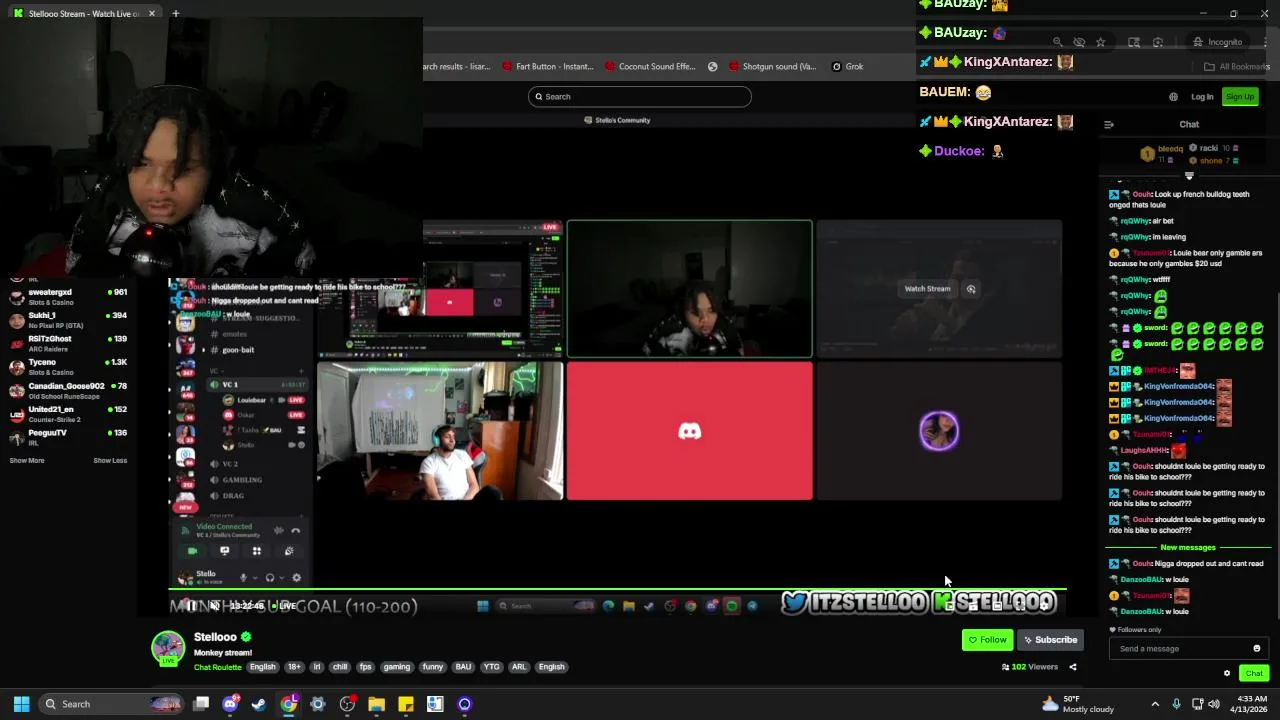Open PeeguuTV's channel in the sidebar
Viewport: 1280px width, 720px height.
coord(68,437)
